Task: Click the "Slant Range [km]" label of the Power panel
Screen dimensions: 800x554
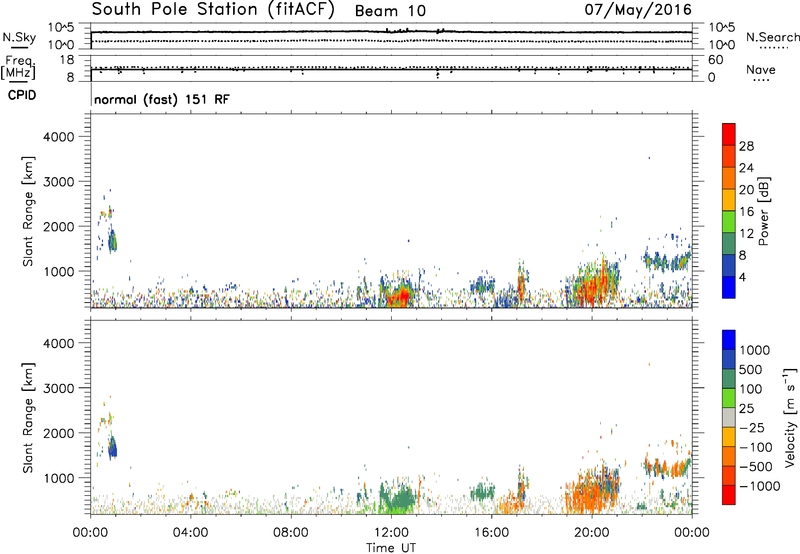Action: pos(28,211)
